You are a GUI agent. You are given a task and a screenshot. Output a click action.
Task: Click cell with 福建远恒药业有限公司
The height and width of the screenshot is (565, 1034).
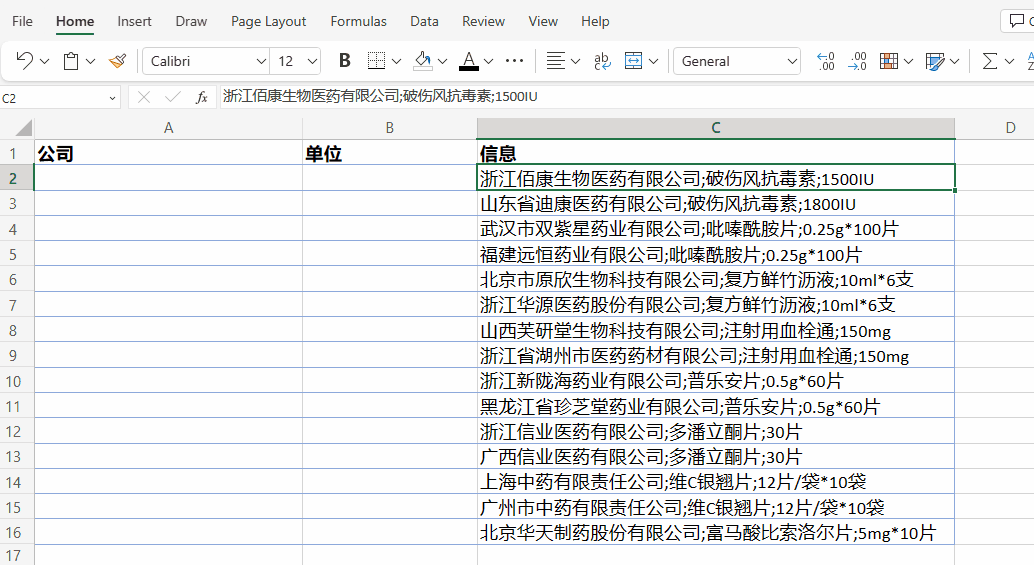click(x=715, y=254)
